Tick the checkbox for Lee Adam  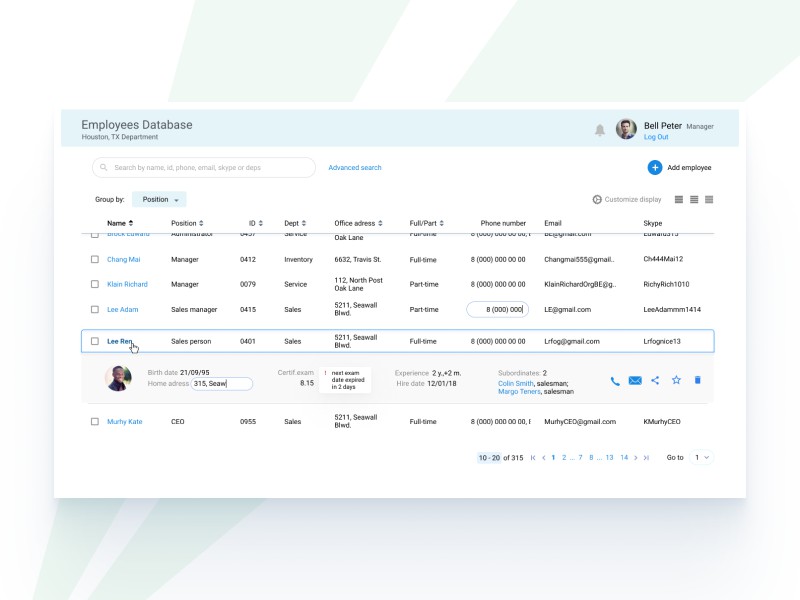coord(94,309)
